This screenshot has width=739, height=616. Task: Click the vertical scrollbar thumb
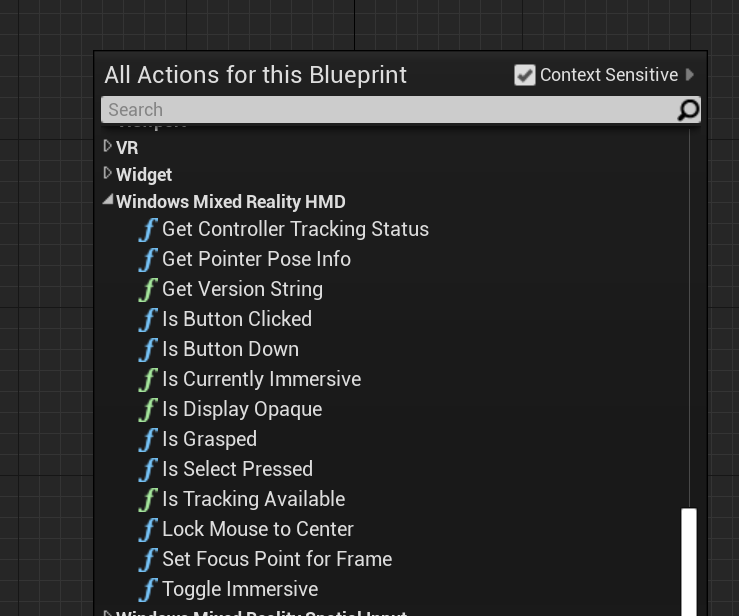[689, 560]
